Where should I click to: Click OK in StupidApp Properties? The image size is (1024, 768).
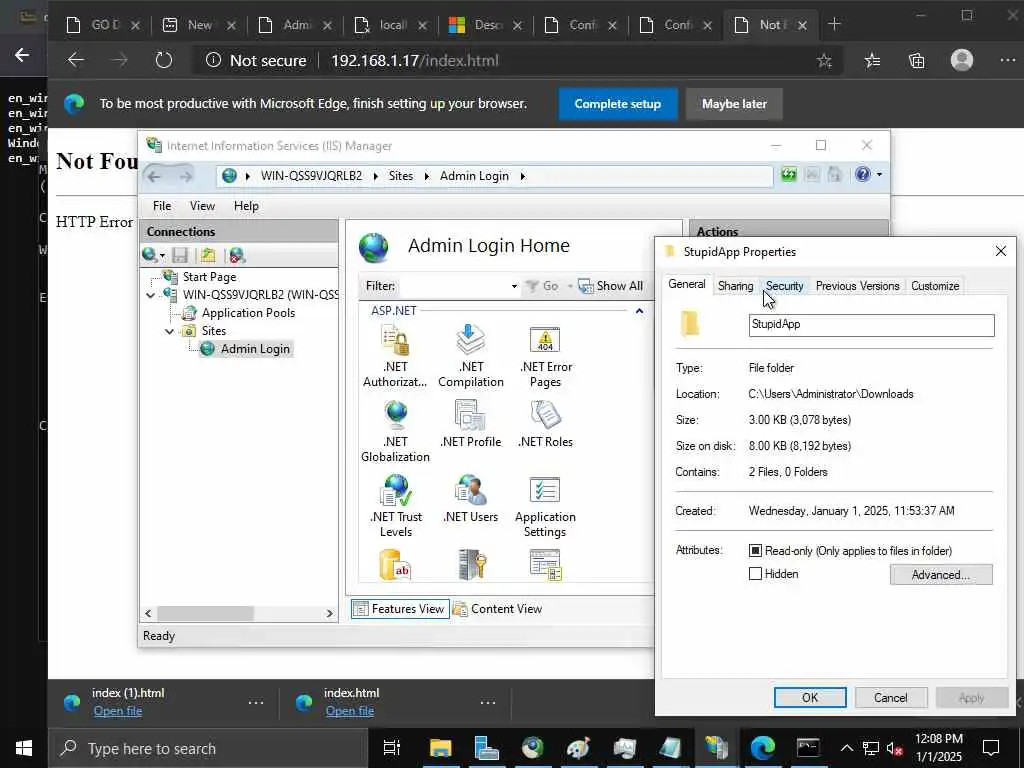click(x=810, y=697)
